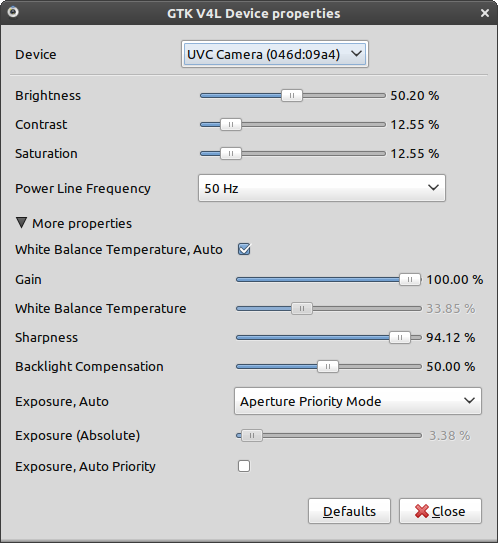
Task: Click the Backlight Compensation slider handle
Action: click(x=328, y=366)
